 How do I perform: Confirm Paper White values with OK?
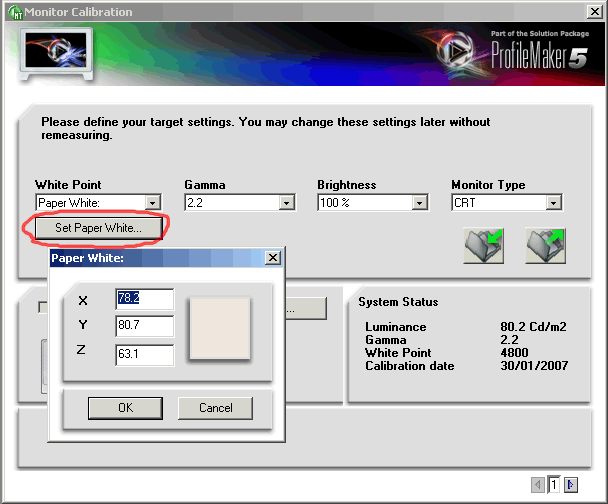pos(125,408)
